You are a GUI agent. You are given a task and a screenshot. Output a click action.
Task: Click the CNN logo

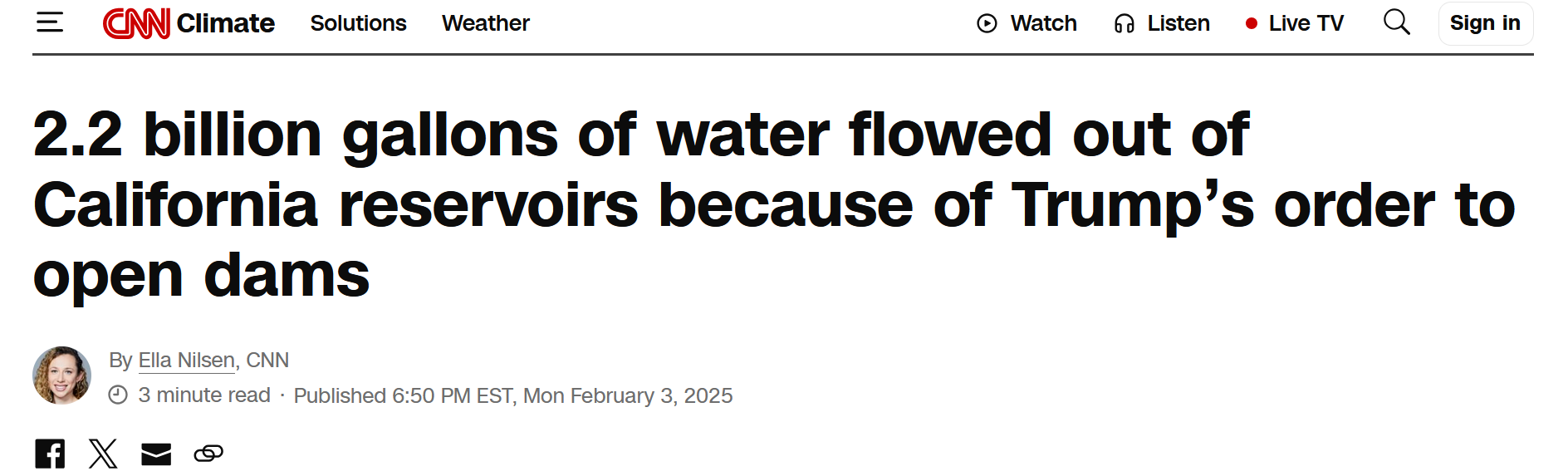tap(136, 23)
